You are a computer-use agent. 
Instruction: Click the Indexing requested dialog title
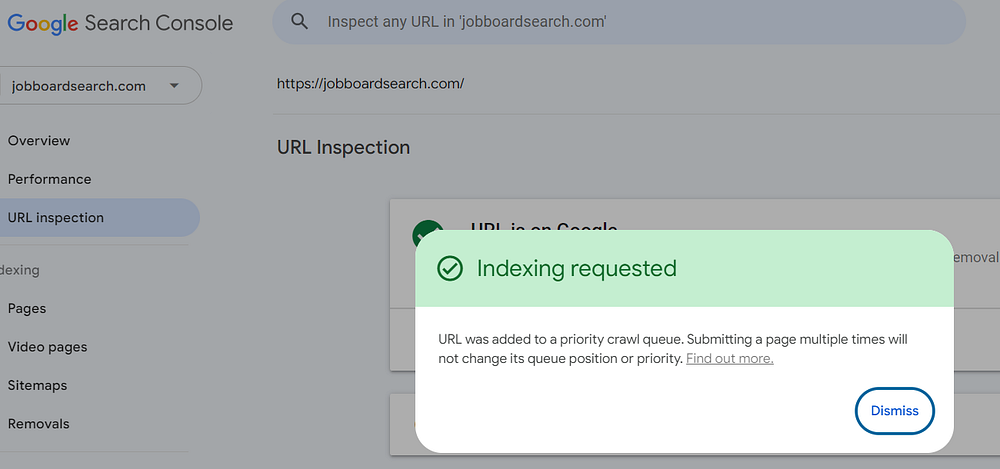[x=576, y=268]
